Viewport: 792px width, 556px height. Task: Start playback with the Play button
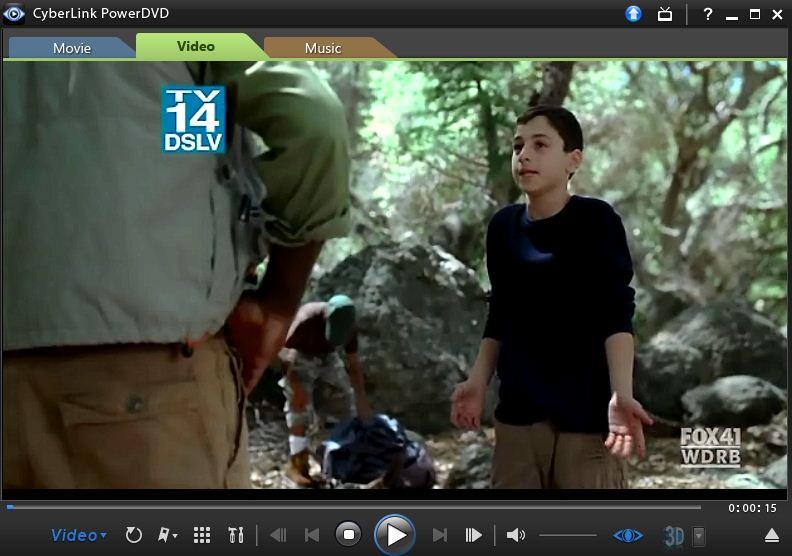pyautogui.click(x=395, y=535)
